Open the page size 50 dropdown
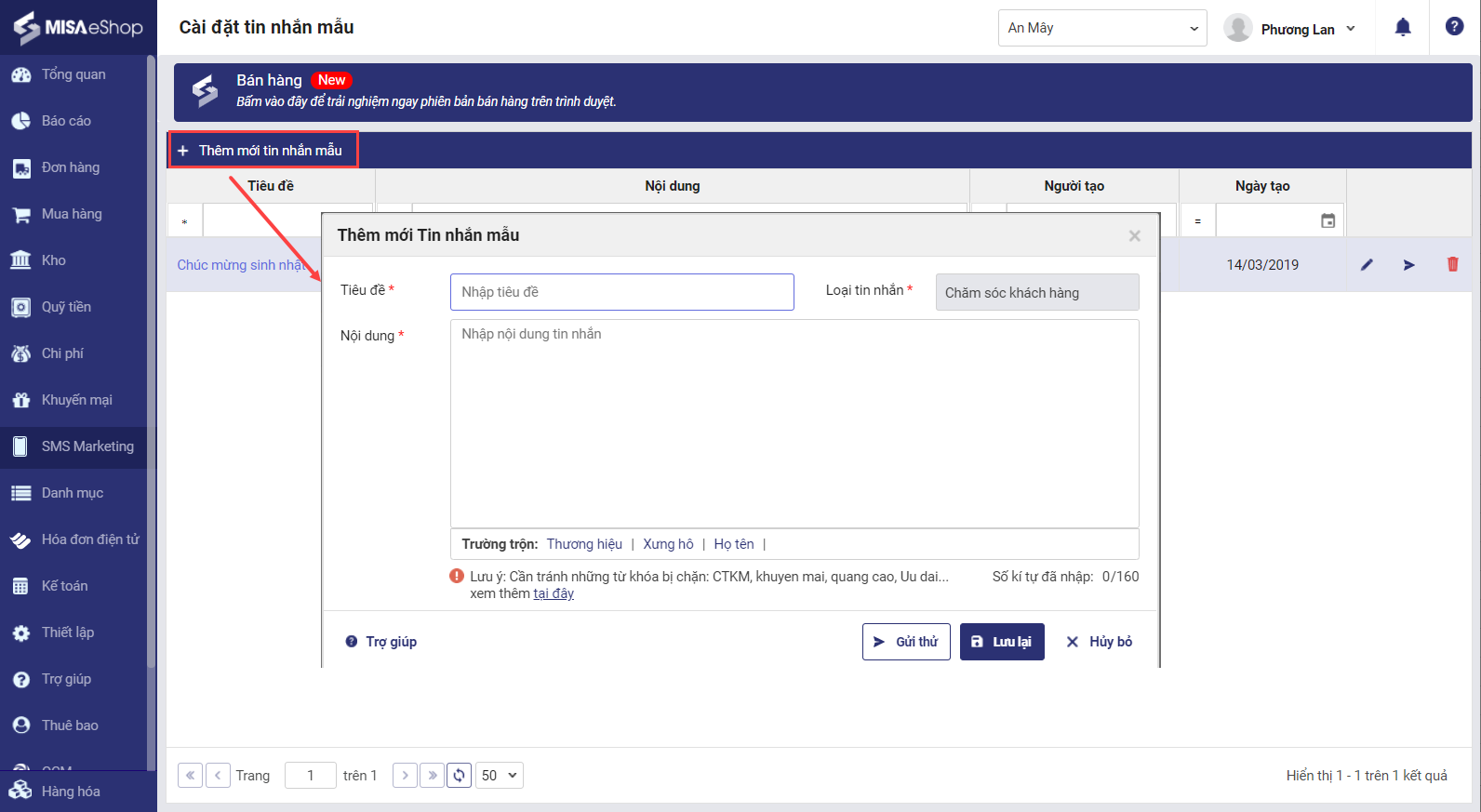The width and height of the screenshot is (1481, 812). (x=500, y=776)
